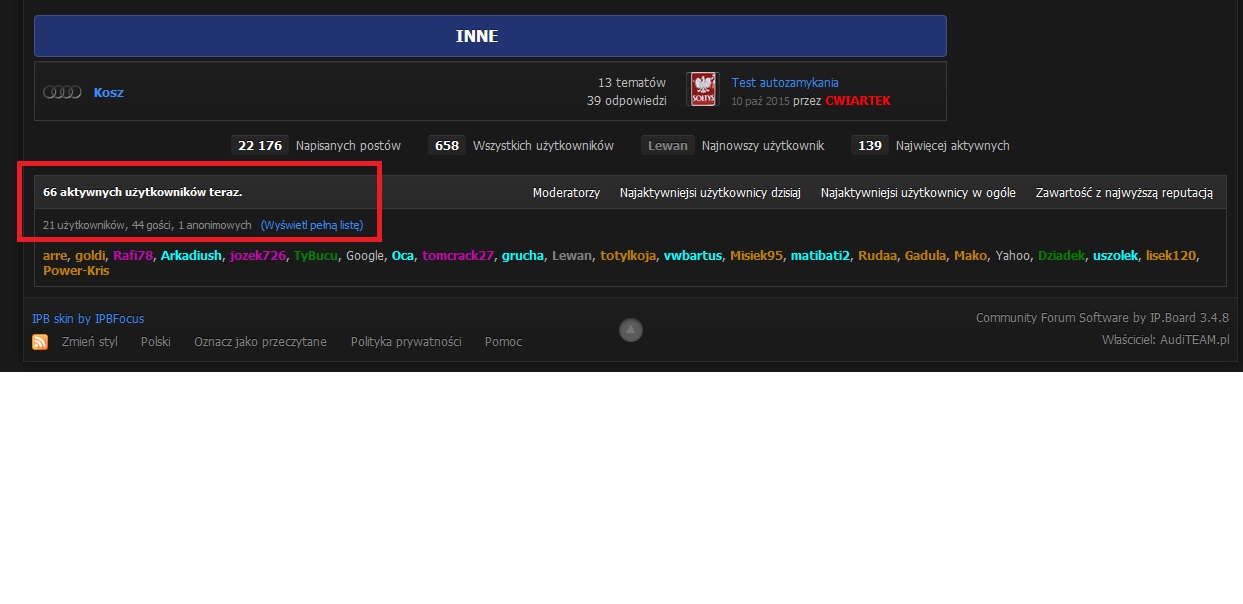Click the scroll-to-top arrow button
Viewport: 1243px width, 604px height.
tap(630, 330)
